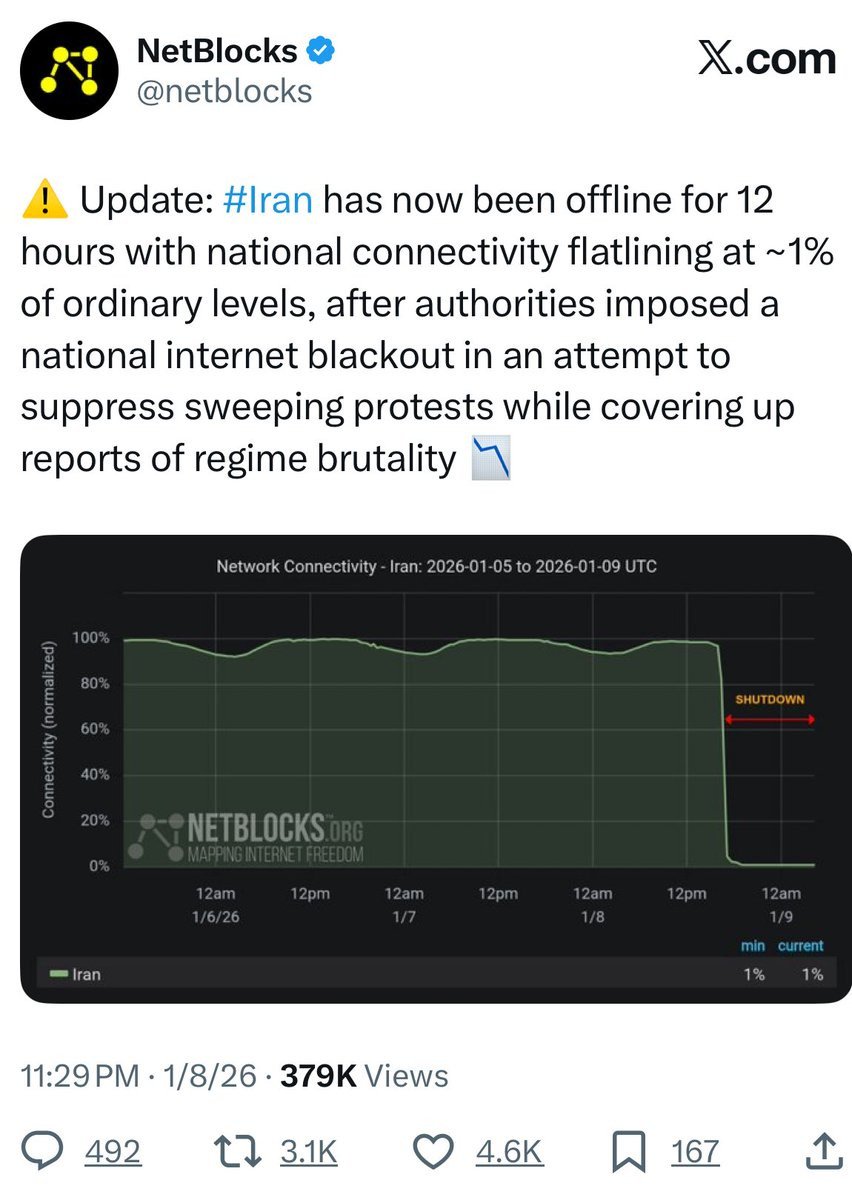Toggle the Iran series legend entry
852x1200 pixels.
[x=76, y=974]
